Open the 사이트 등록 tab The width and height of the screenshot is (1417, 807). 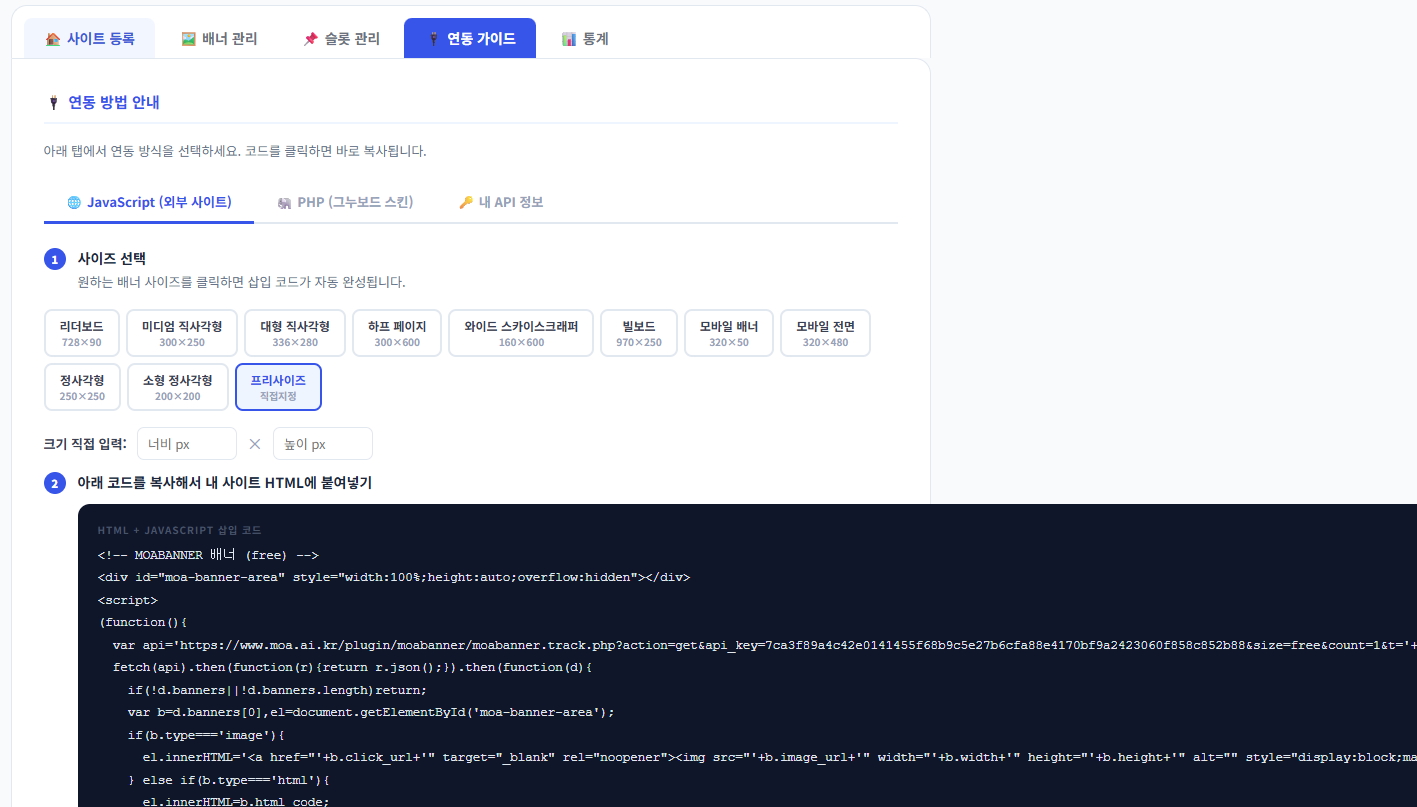[90, 39]
